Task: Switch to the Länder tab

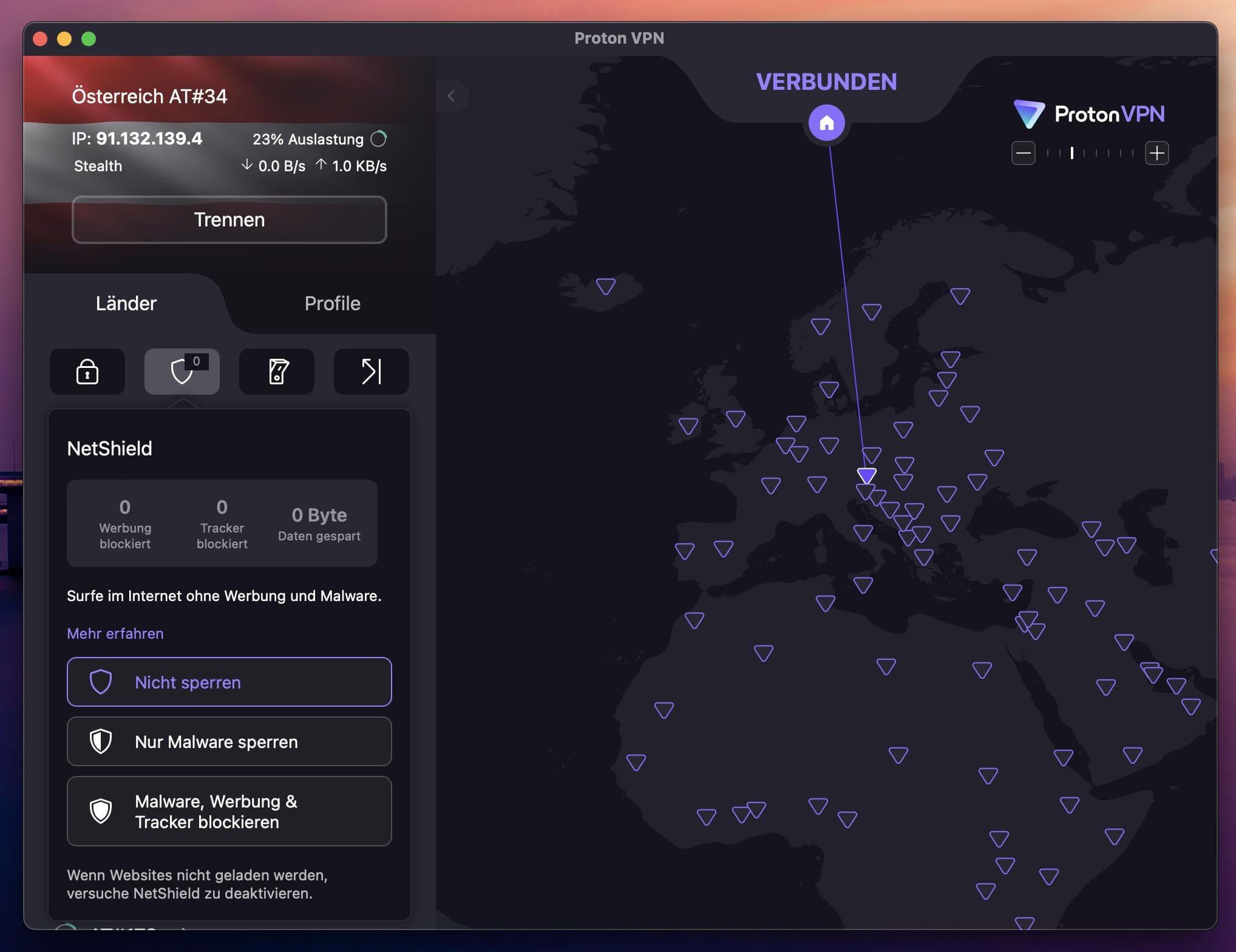Action: [x=126, y=303]
